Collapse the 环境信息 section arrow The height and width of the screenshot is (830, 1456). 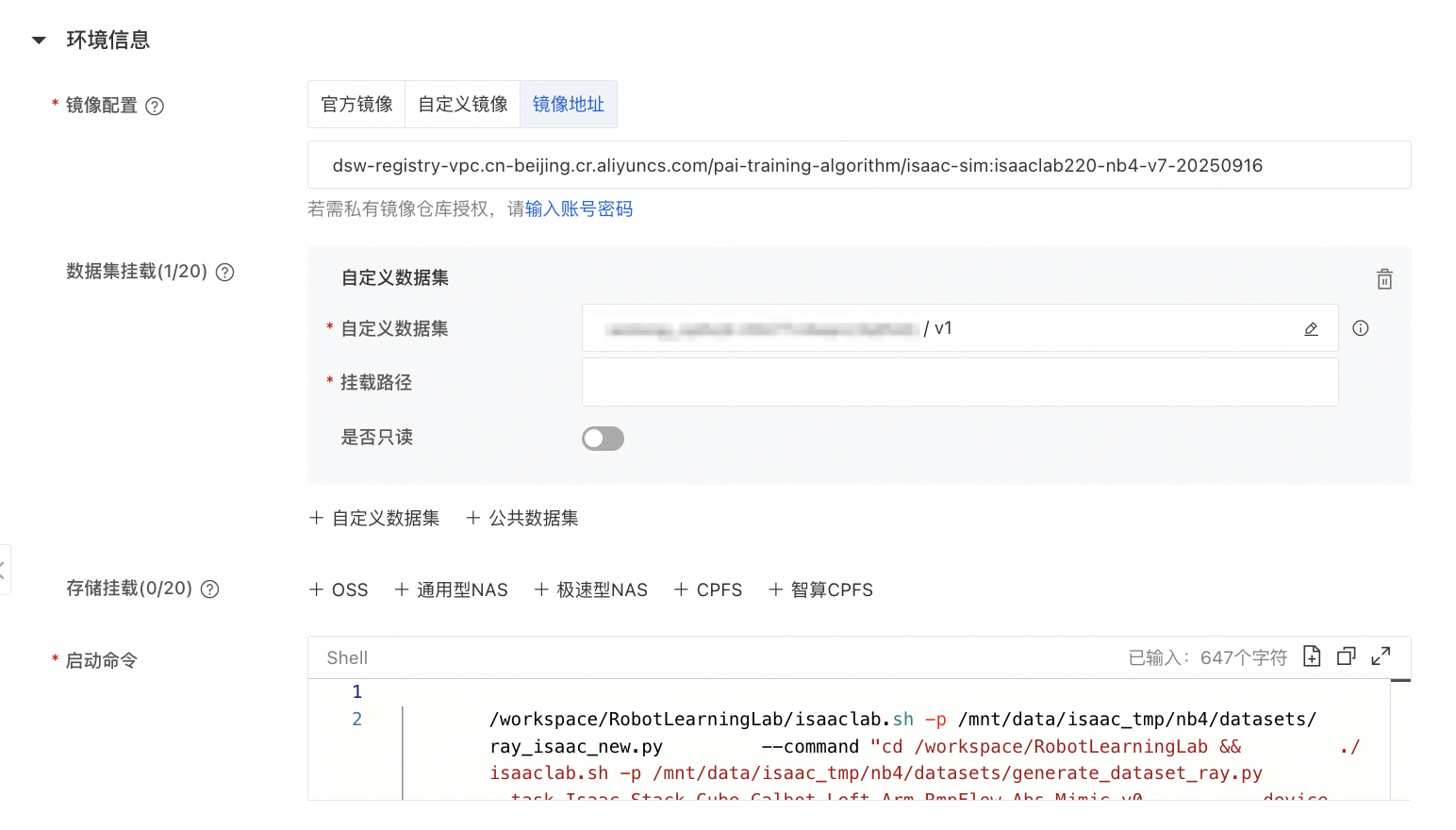point(39,41)
